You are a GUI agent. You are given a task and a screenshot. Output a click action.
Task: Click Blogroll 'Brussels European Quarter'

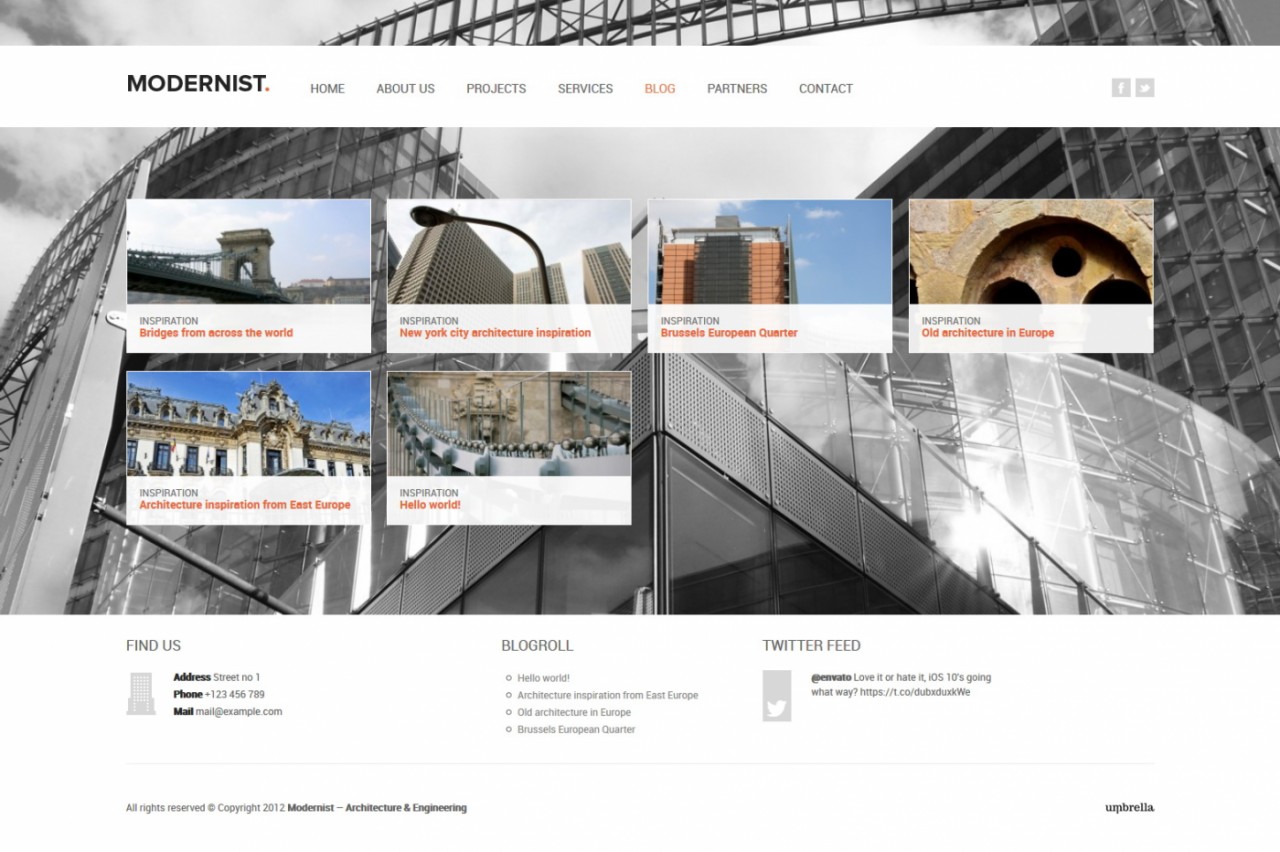[576, 729]
